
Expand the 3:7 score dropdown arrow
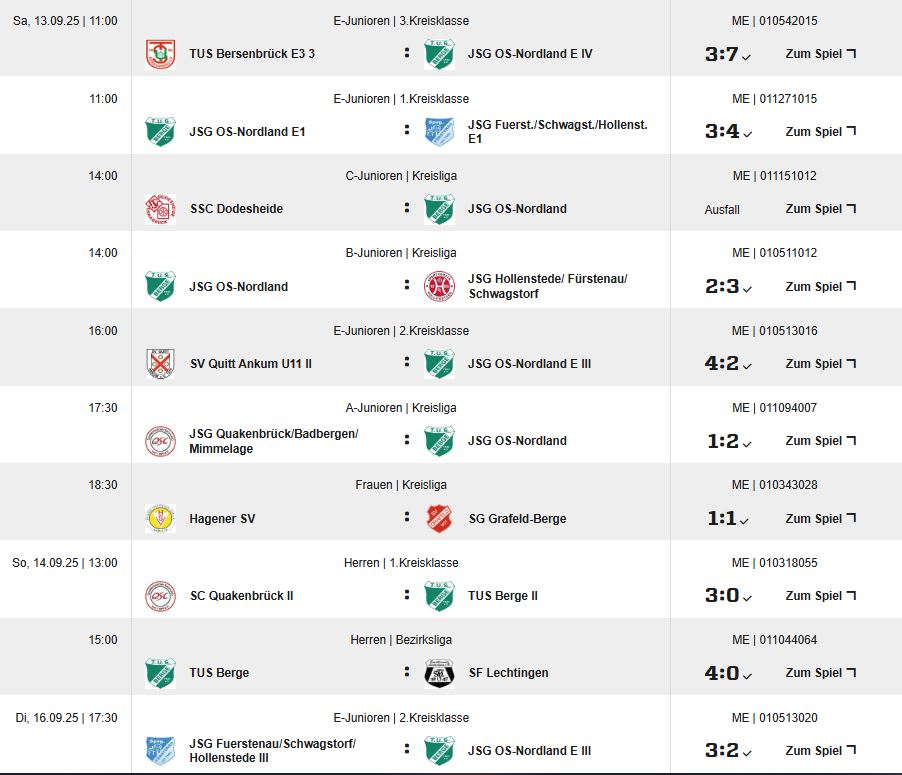(x=746, y=57)
